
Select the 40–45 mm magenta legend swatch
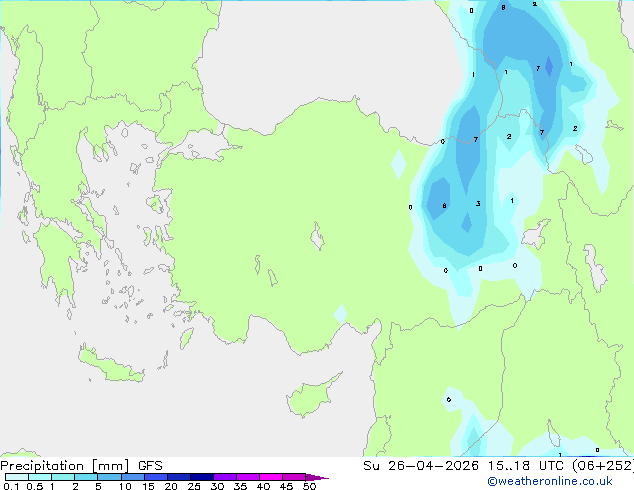point(271,477)
